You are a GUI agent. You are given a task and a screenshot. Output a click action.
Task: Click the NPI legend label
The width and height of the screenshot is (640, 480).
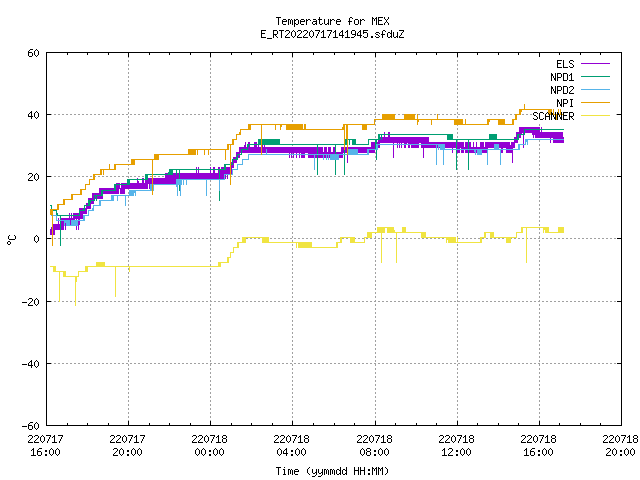[x=565, y=103]
